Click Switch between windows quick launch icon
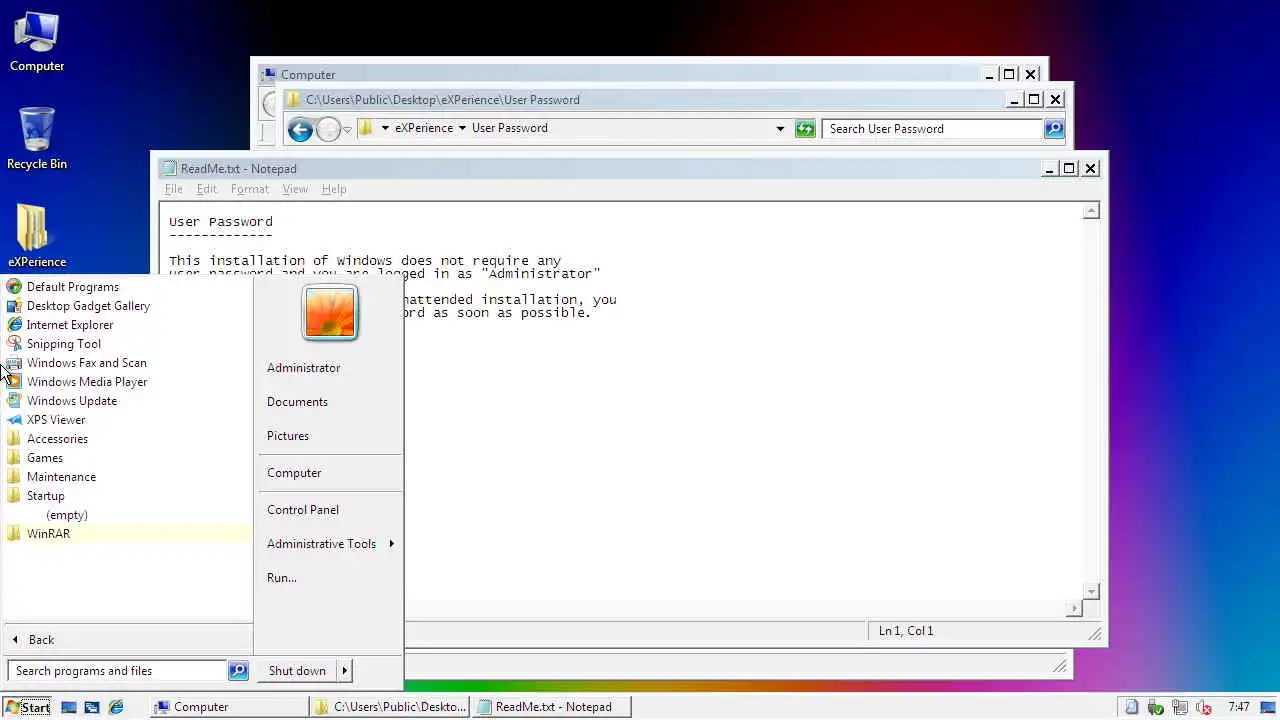Viewport: 1280px width, 720px height. coord(92,707)
